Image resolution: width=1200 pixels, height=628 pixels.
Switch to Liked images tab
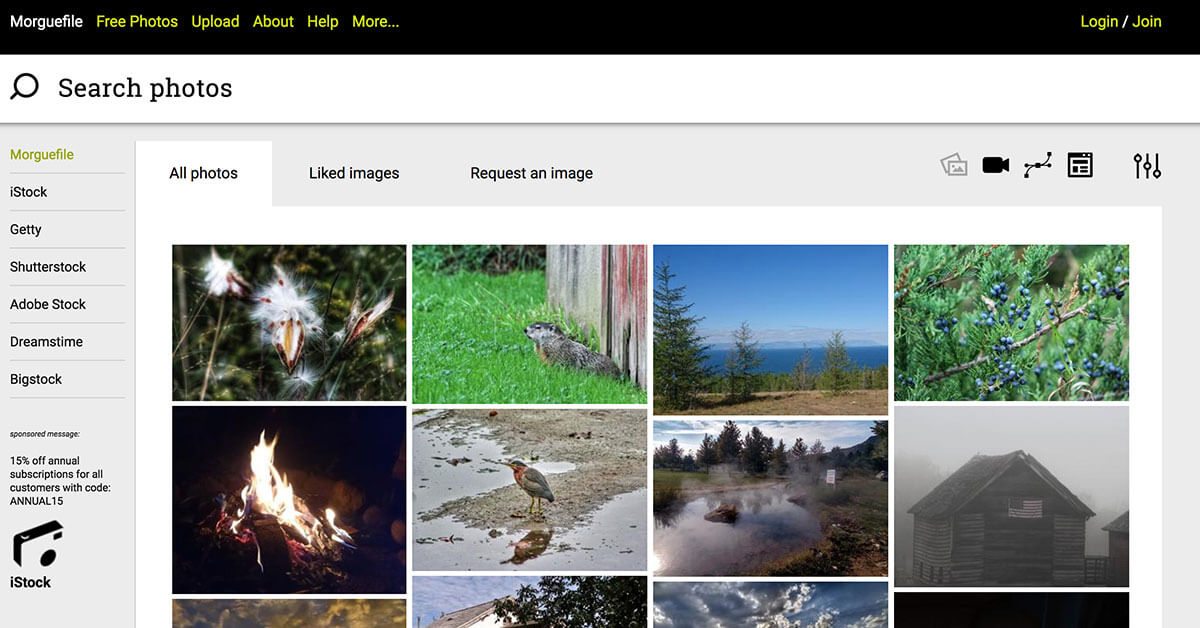click(x=354, y=173)
